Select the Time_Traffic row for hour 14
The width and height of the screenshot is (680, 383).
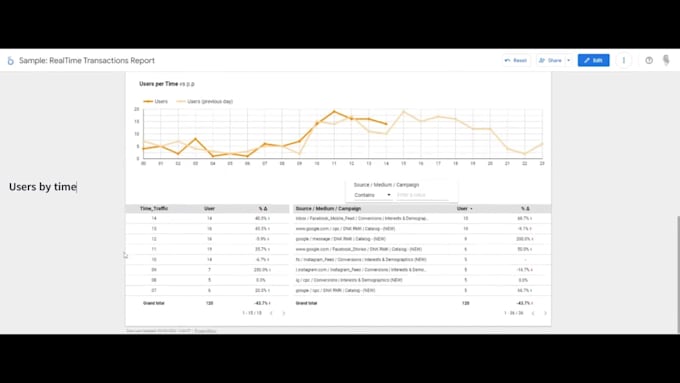tap(207, 219)
